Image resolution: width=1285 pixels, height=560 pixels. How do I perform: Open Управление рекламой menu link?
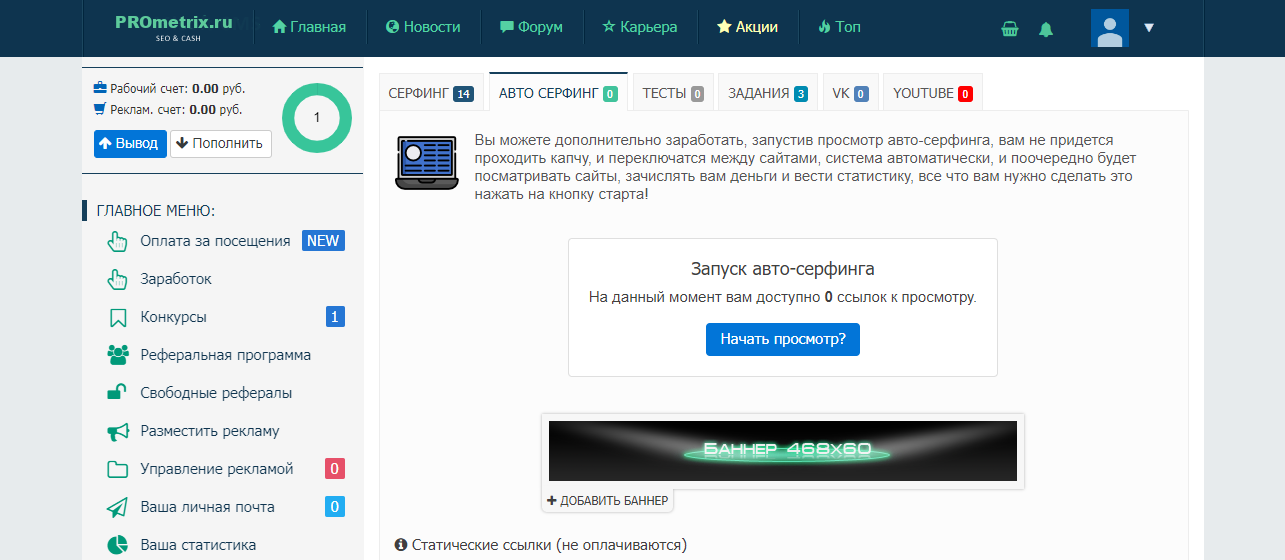pyautogui.click(x=217, y=469)
